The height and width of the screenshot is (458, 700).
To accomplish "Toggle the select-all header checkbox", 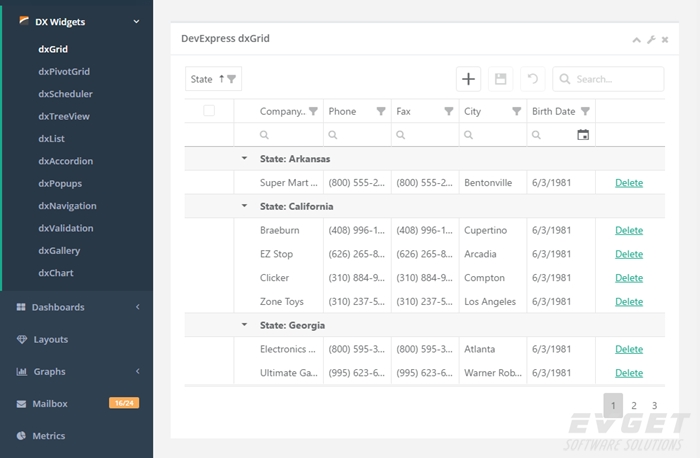I will (209, 110).
